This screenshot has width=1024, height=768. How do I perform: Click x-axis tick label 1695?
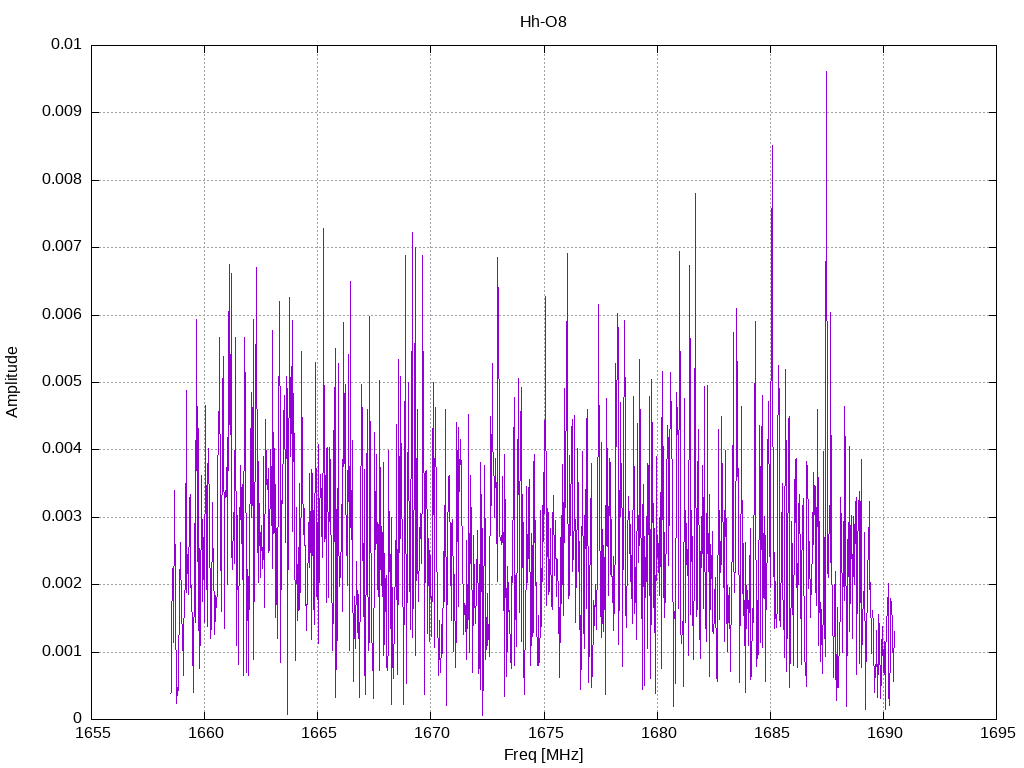997,733
